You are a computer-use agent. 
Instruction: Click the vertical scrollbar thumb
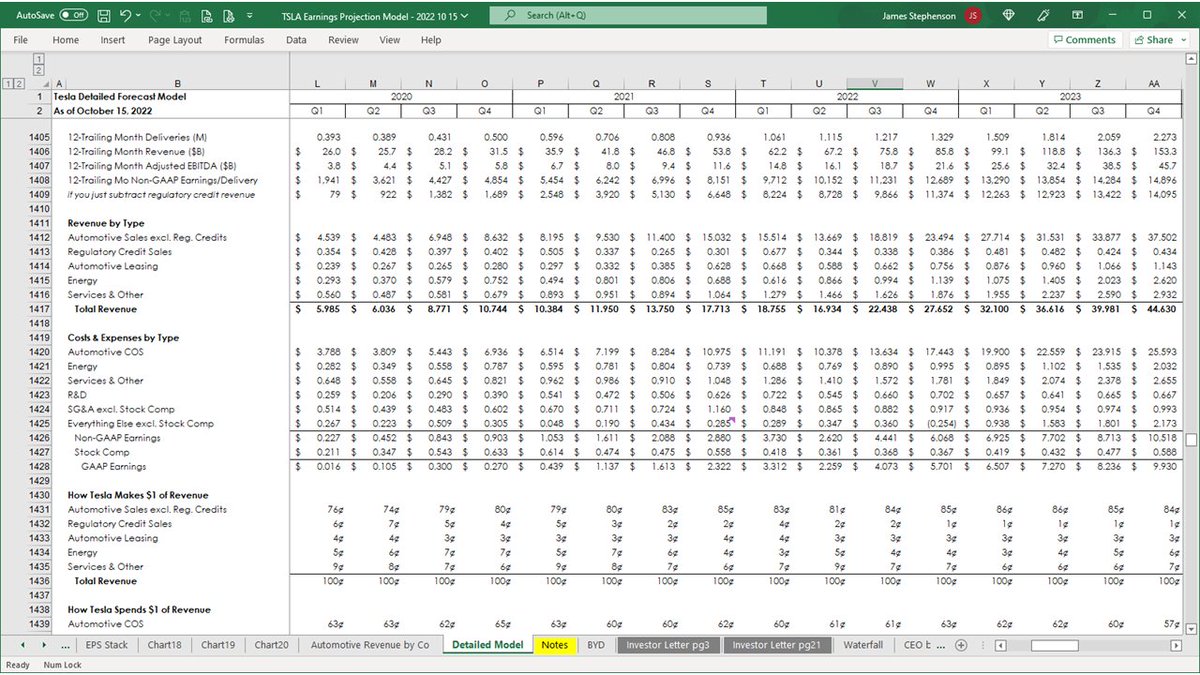[1191, 440]
